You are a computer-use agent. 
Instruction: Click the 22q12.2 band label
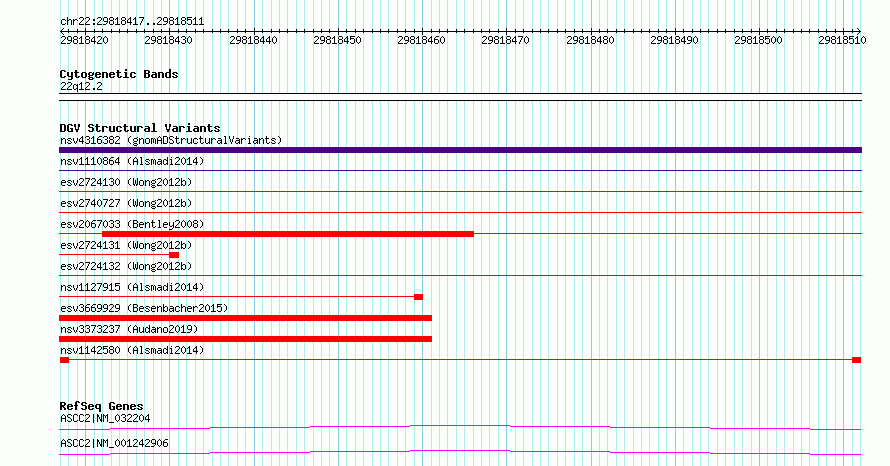tap(81, 87)
